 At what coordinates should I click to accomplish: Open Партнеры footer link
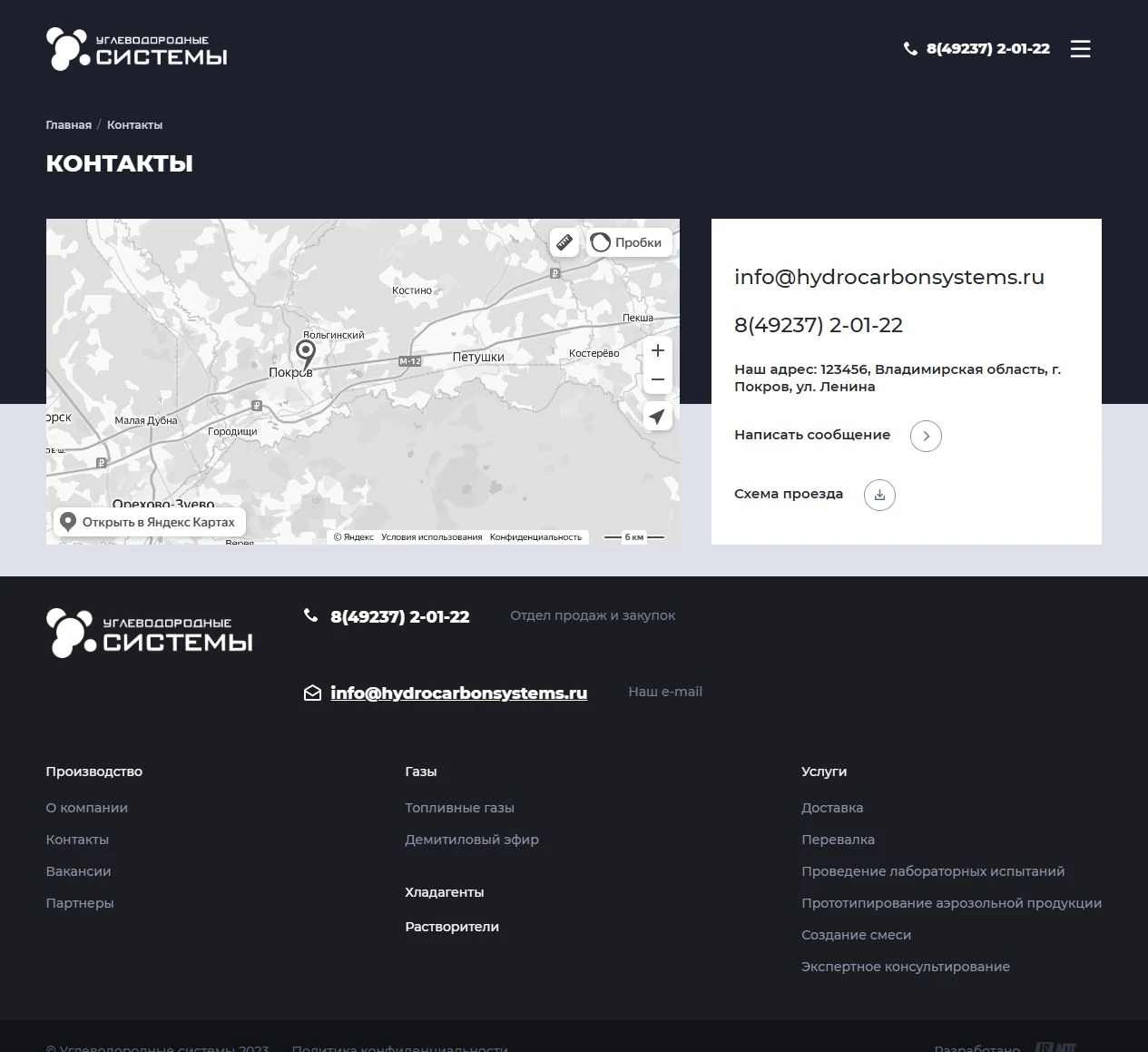[80, 903]
